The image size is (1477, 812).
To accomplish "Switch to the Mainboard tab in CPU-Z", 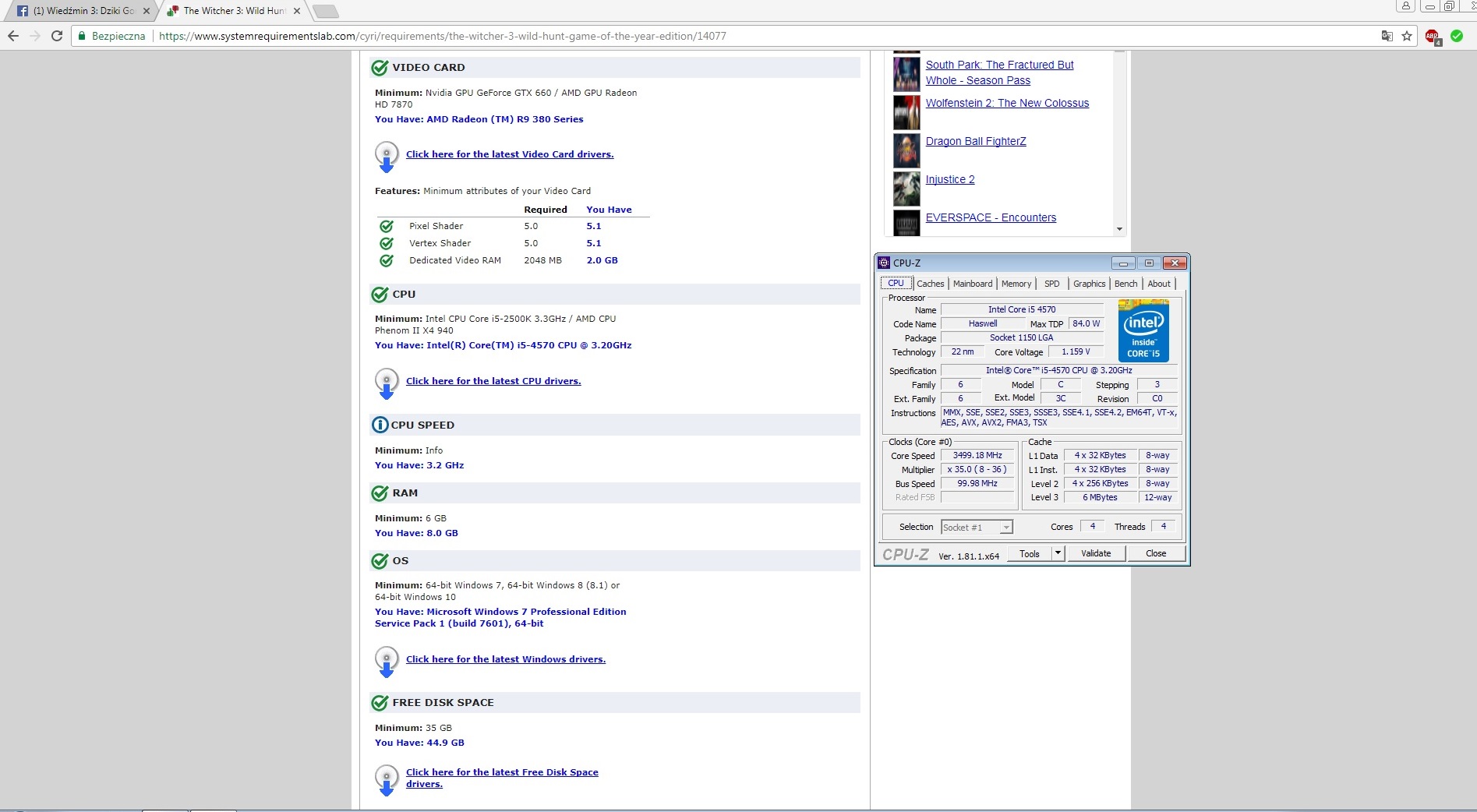I will [973, 284].
